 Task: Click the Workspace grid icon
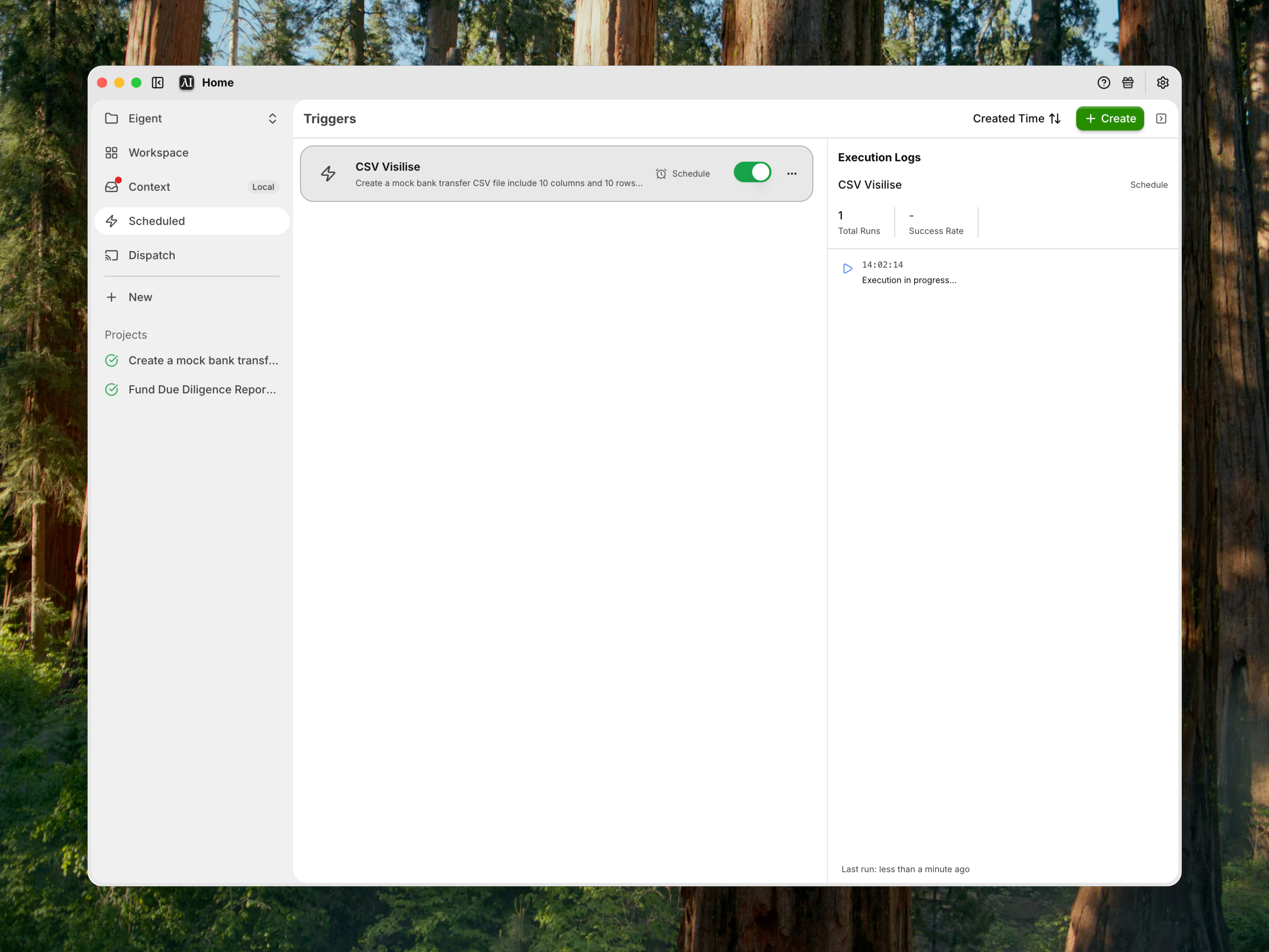tap(112, 153)
